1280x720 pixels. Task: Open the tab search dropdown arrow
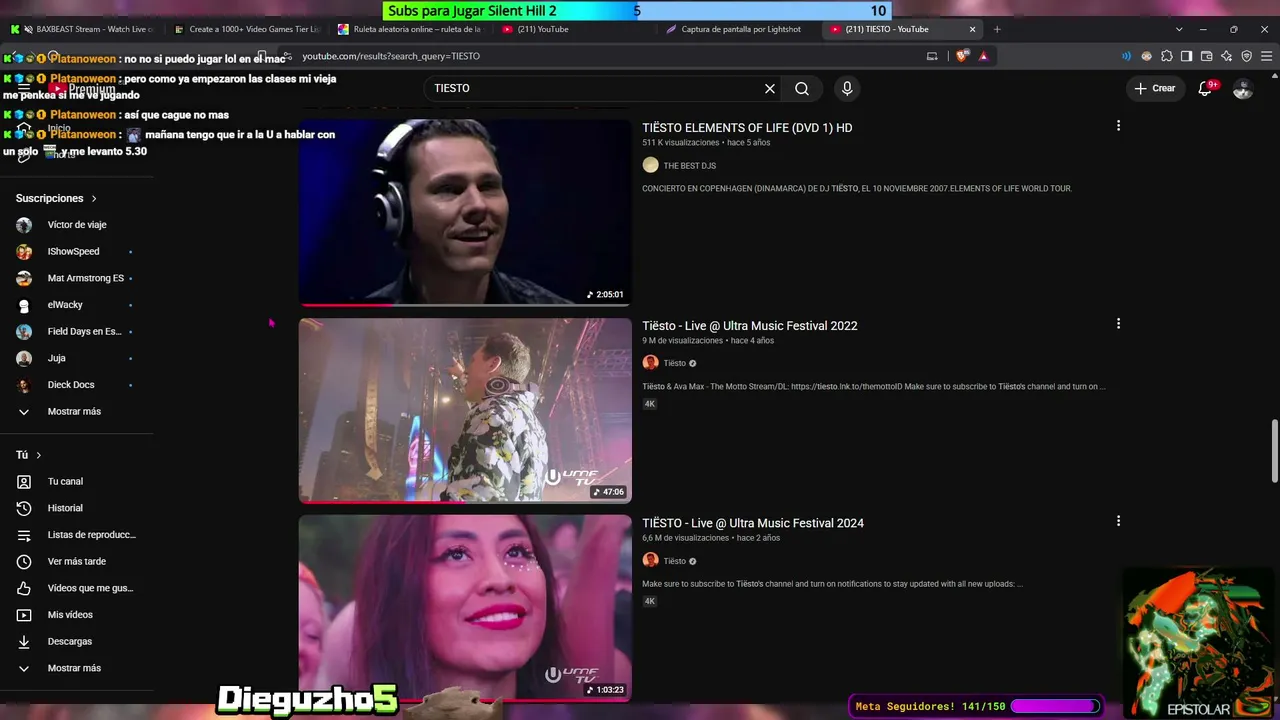1179,29
